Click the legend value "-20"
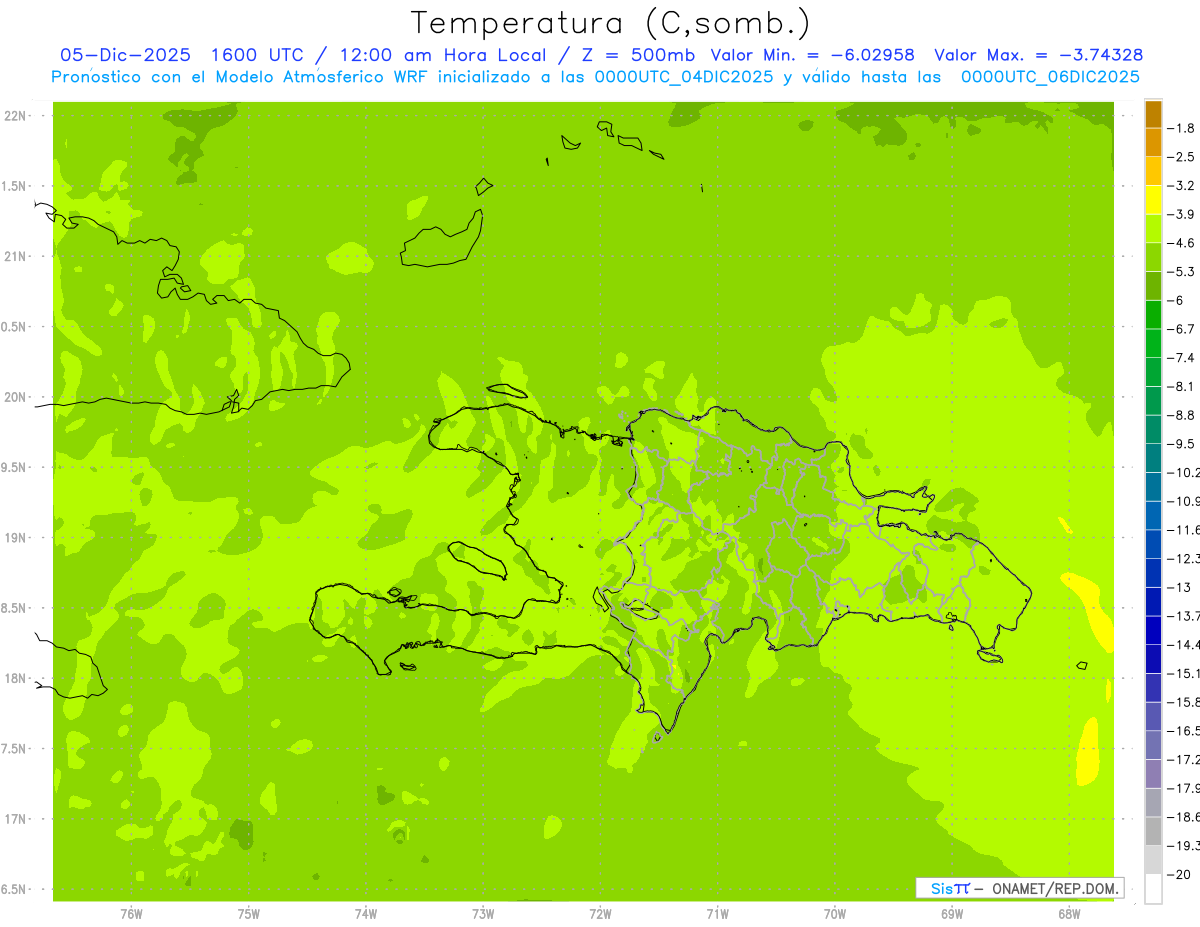Viewport: 1200px width, 927px height. (x=1180, y=875)
